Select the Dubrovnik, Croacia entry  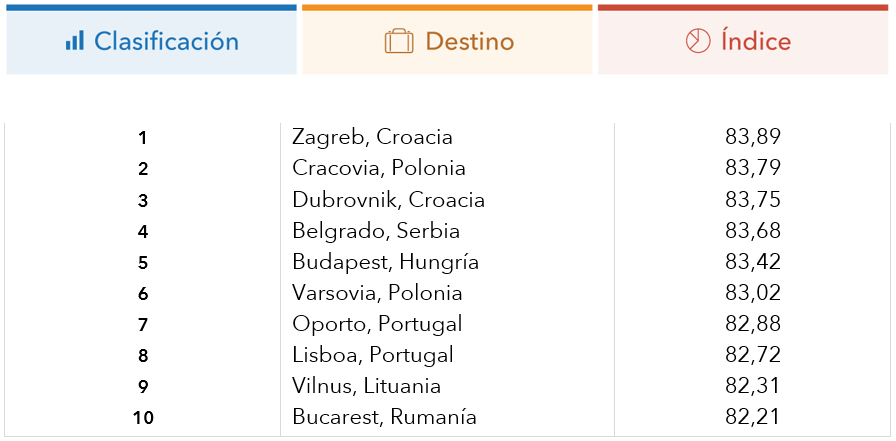point(389,200)
